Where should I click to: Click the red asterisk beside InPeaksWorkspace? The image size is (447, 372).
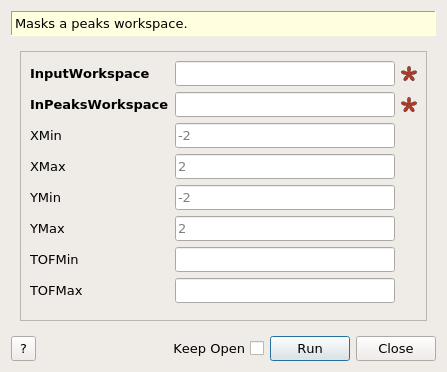pos(409,105)
